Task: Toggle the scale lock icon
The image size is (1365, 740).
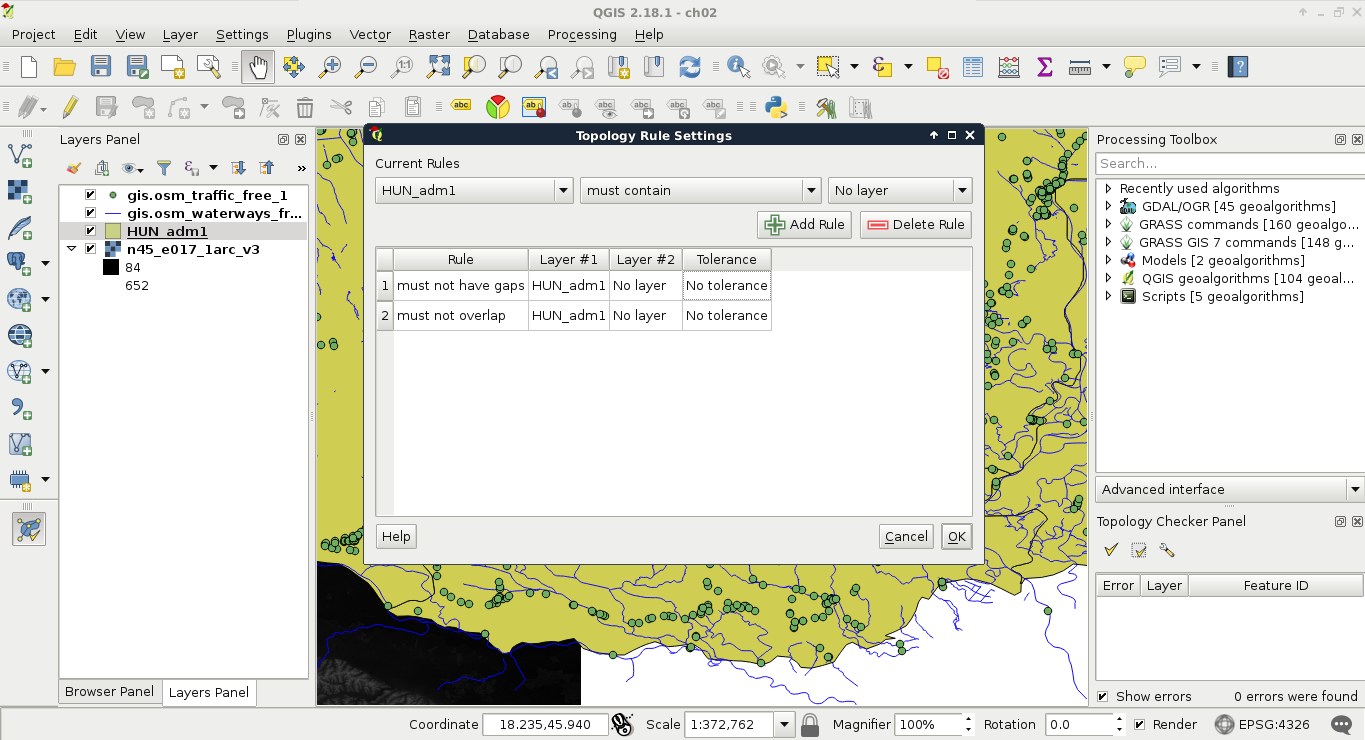Action: [810, 724]
